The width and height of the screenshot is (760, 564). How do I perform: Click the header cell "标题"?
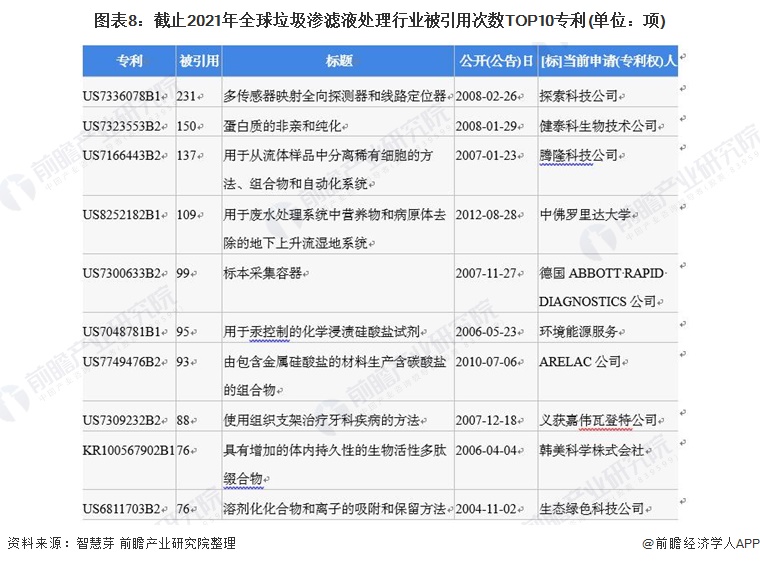coord(338,61)
